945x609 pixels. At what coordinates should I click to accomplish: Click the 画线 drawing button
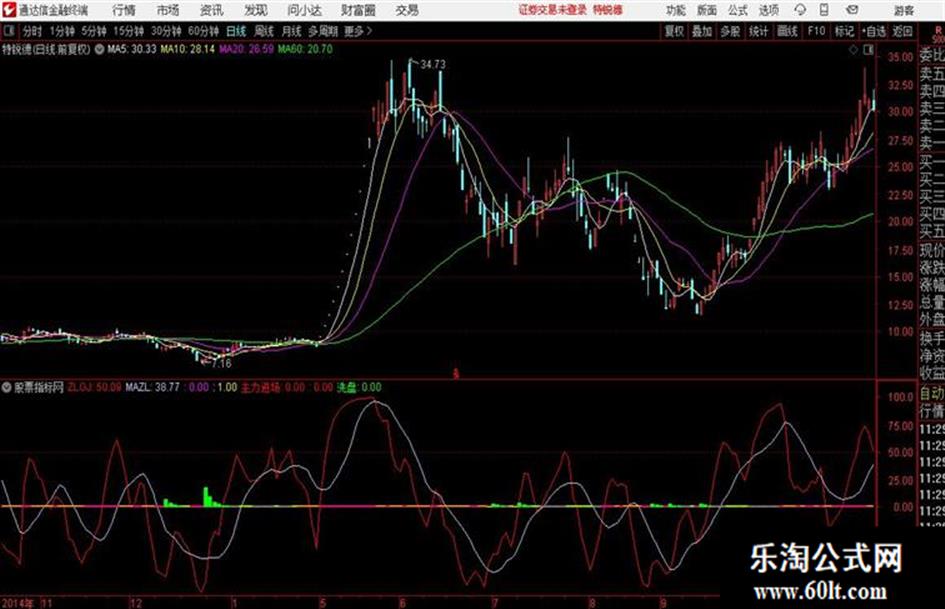[787, 31]
